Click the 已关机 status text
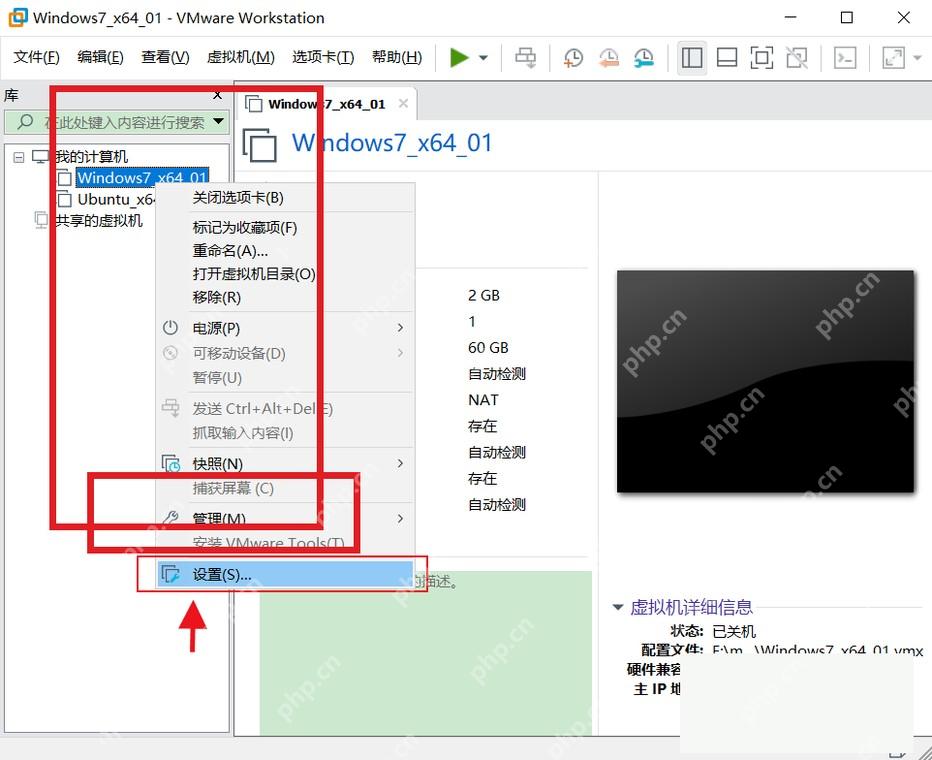The height and width of the screenshot is (760, 932). (734, 631)
